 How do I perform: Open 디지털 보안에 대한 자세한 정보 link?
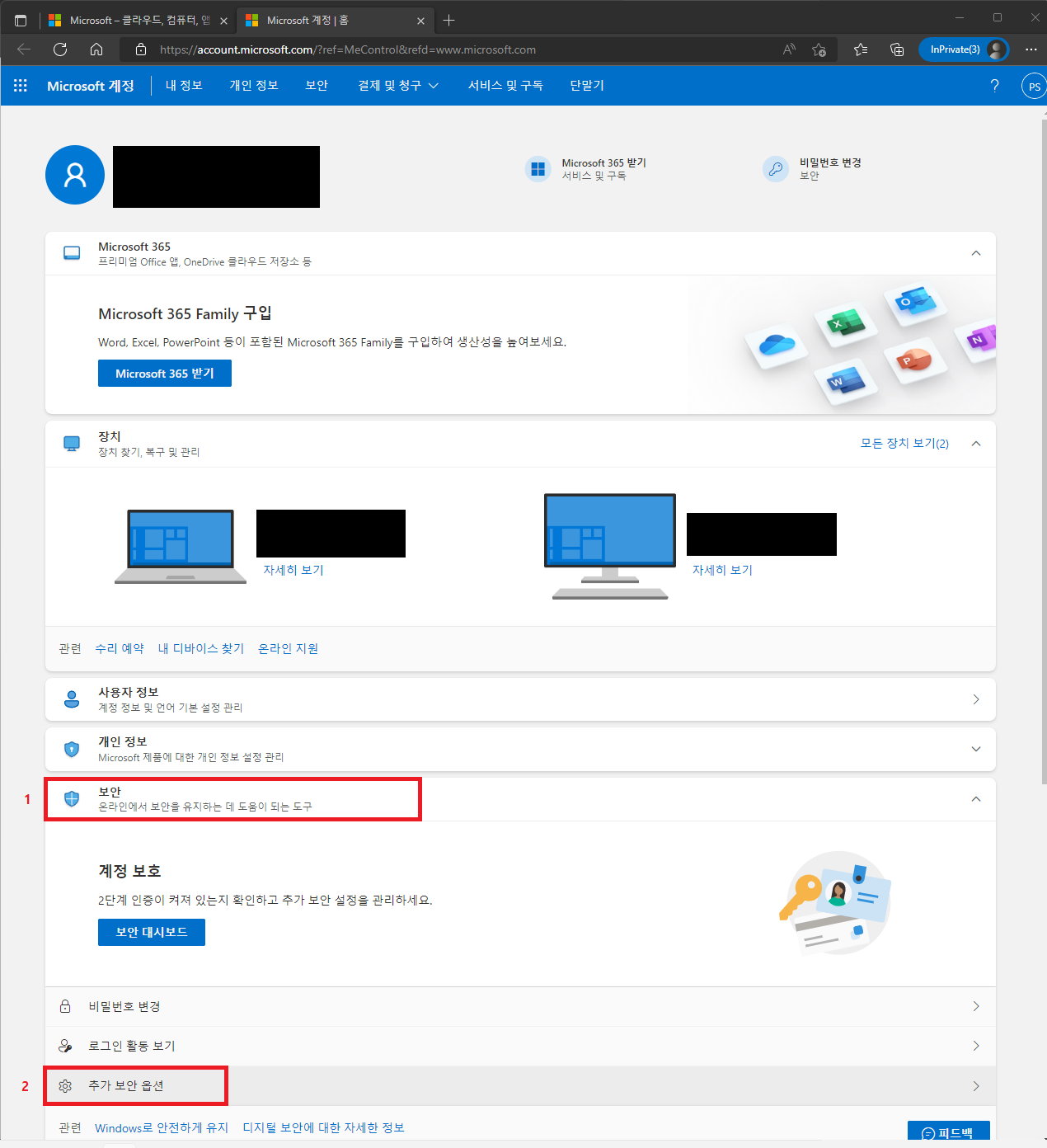[x=323, y=1127]
